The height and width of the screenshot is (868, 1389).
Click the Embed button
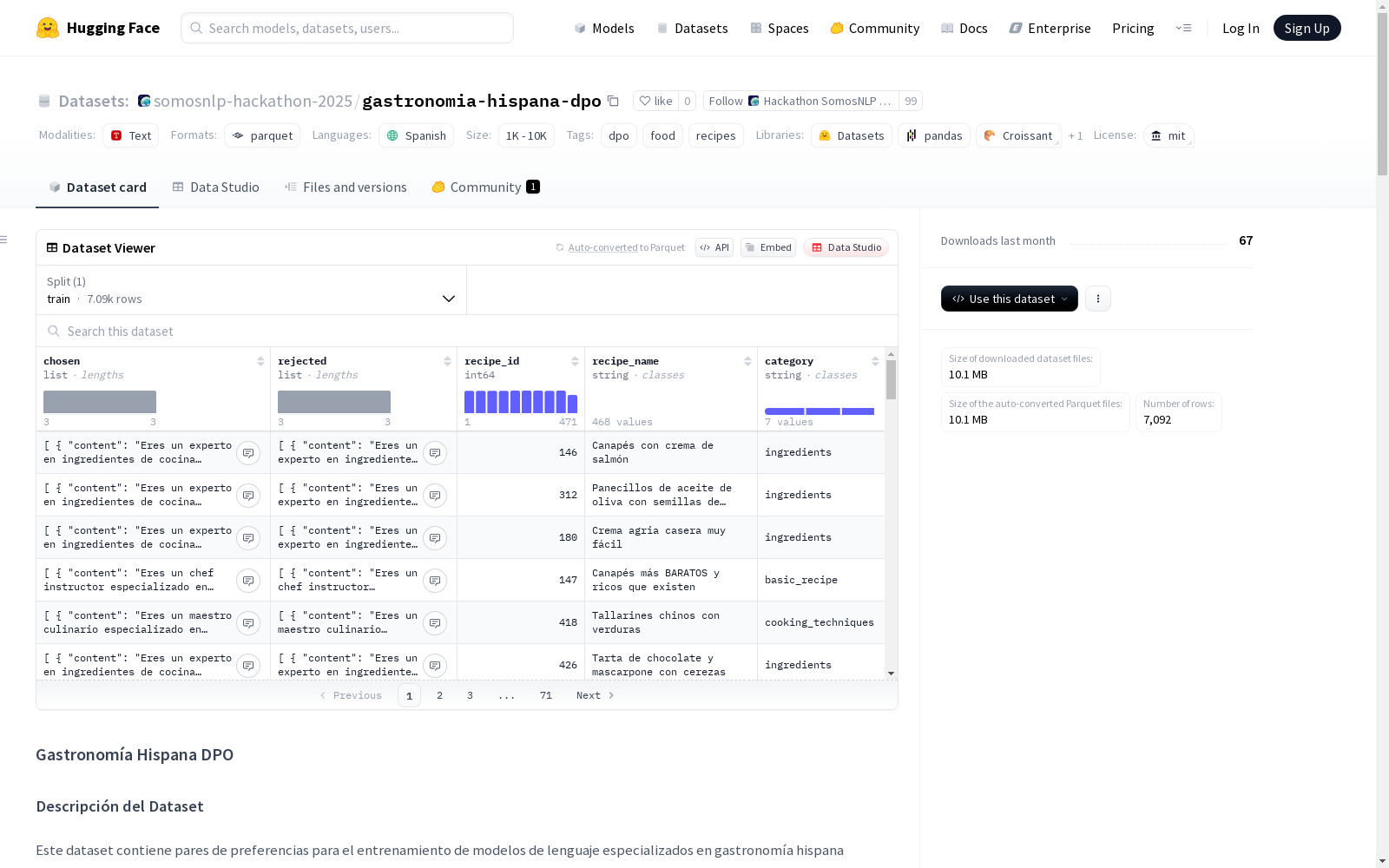click(768, 247)
